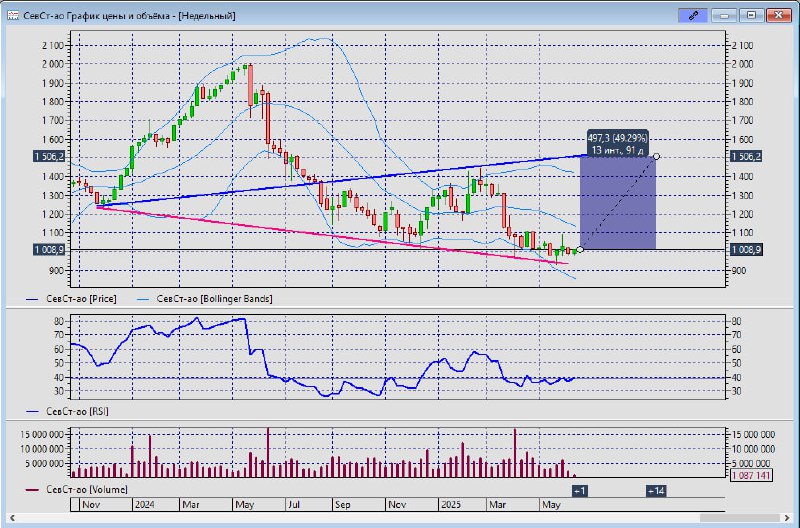Click the pin icon in the title bar
This screenshot has width=800, height=528.
point(693,15)
